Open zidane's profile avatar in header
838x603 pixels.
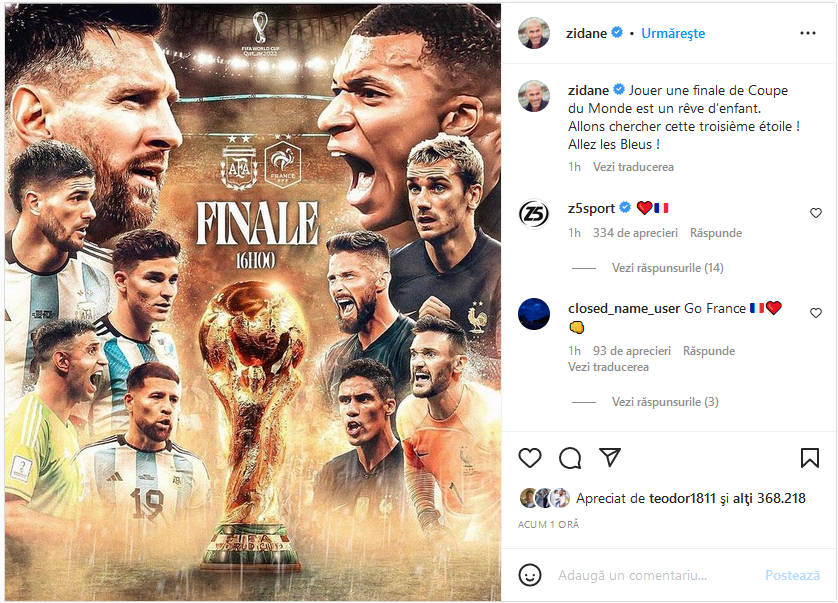[x=534, y=33]
